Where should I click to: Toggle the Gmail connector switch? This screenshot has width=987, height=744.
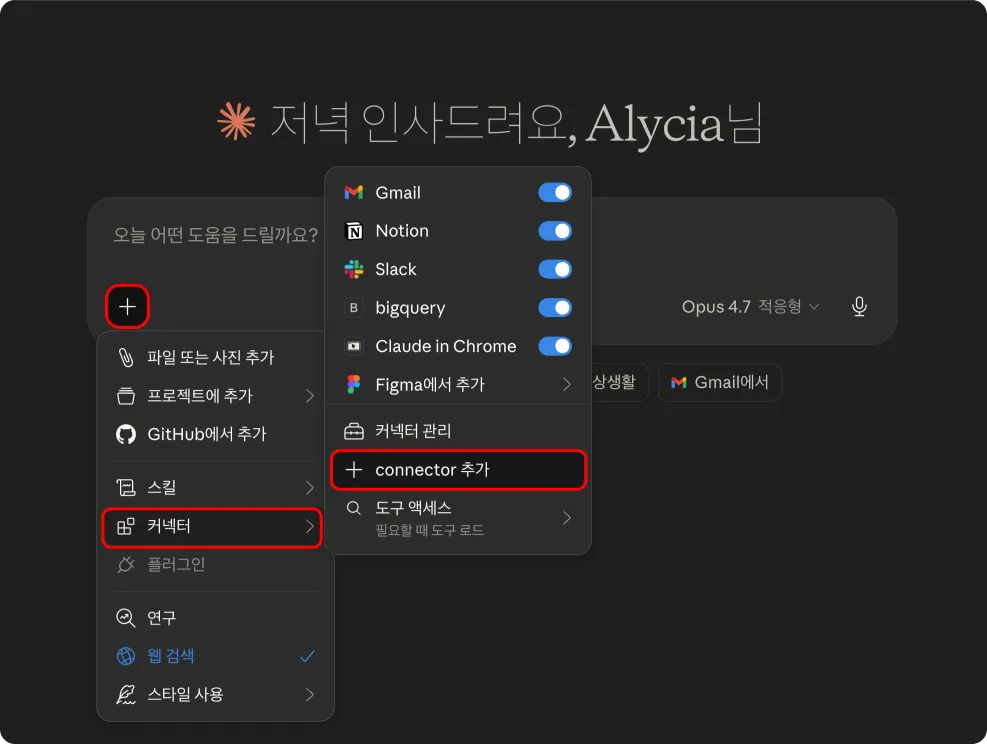[555, 192]
